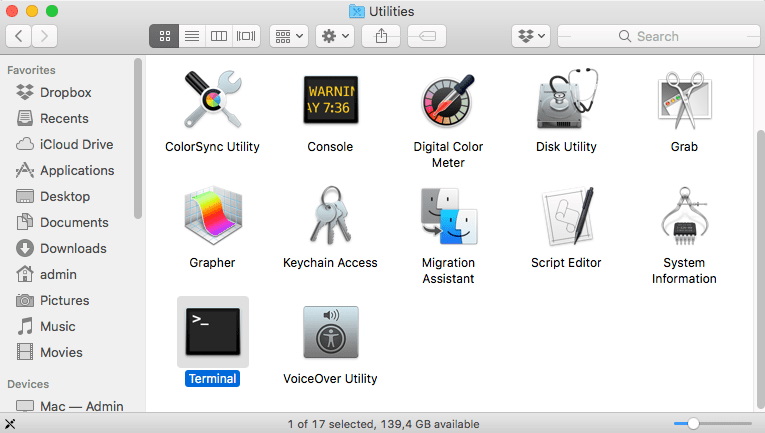Image resolution: width=765 pixels, height=433 pixels.
Task: Click into the Search field
Action: click(659, 36)
